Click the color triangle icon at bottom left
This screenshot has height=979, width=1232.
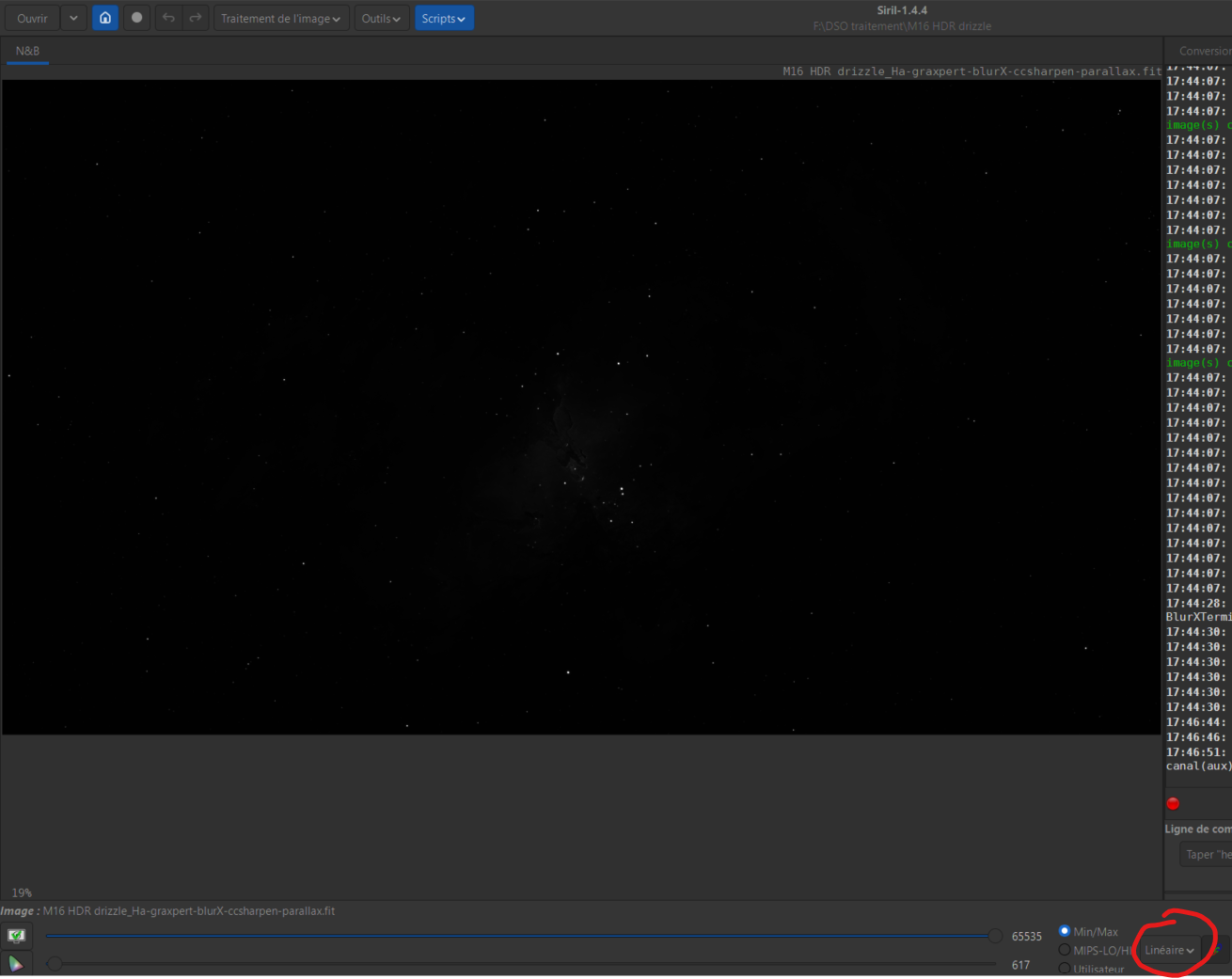(16, 963)
